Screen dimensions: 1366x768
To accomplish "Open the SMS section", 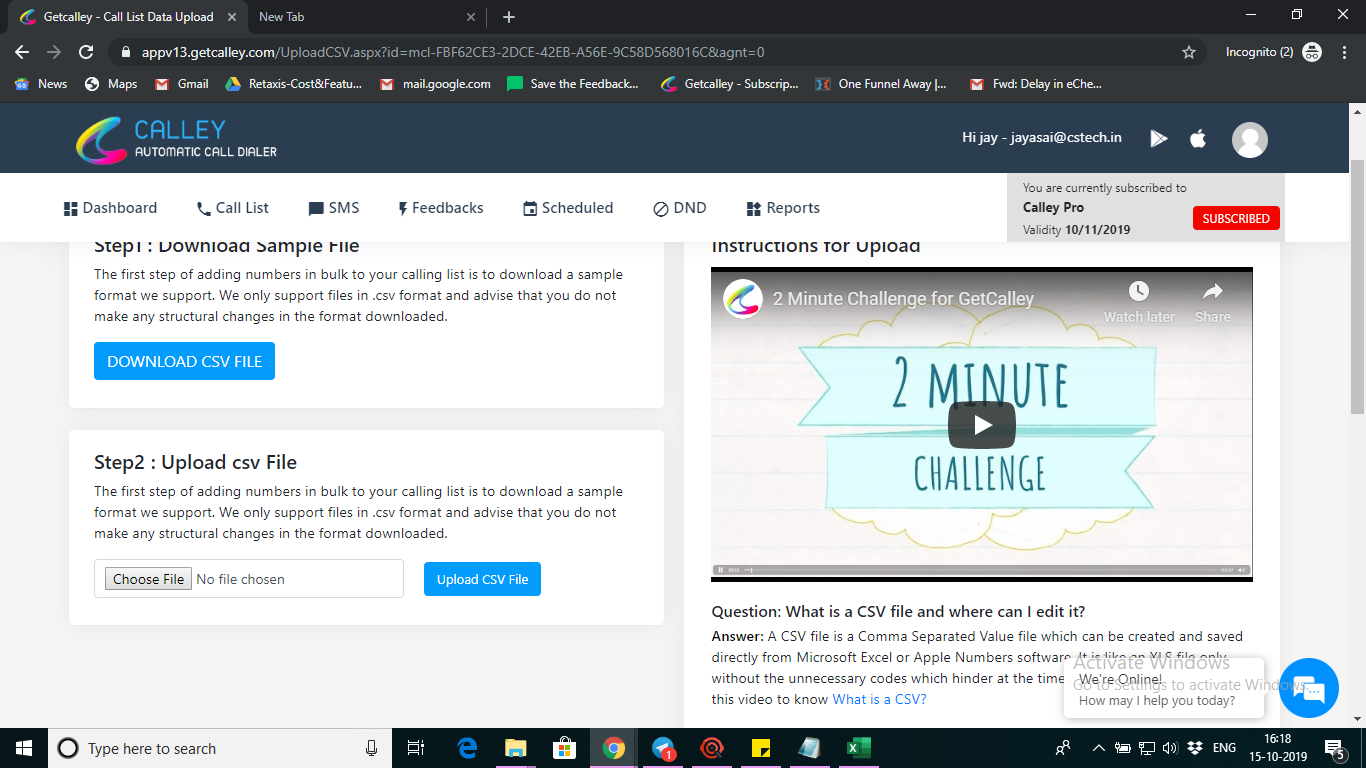I will [x=333, y=208].
